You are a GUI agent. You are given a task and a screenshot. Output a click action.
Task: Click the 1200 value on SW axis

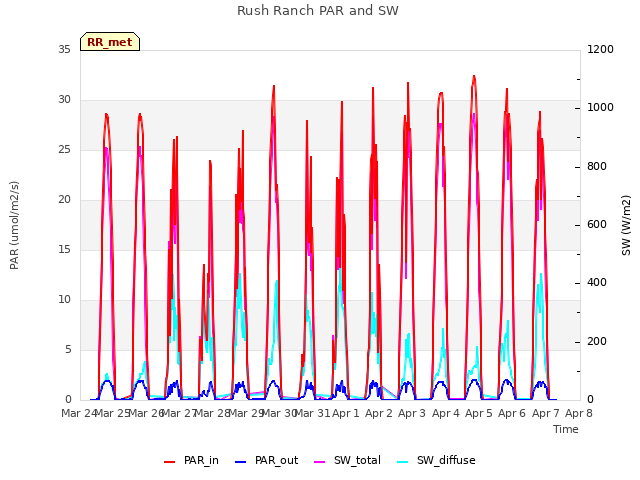600,50
